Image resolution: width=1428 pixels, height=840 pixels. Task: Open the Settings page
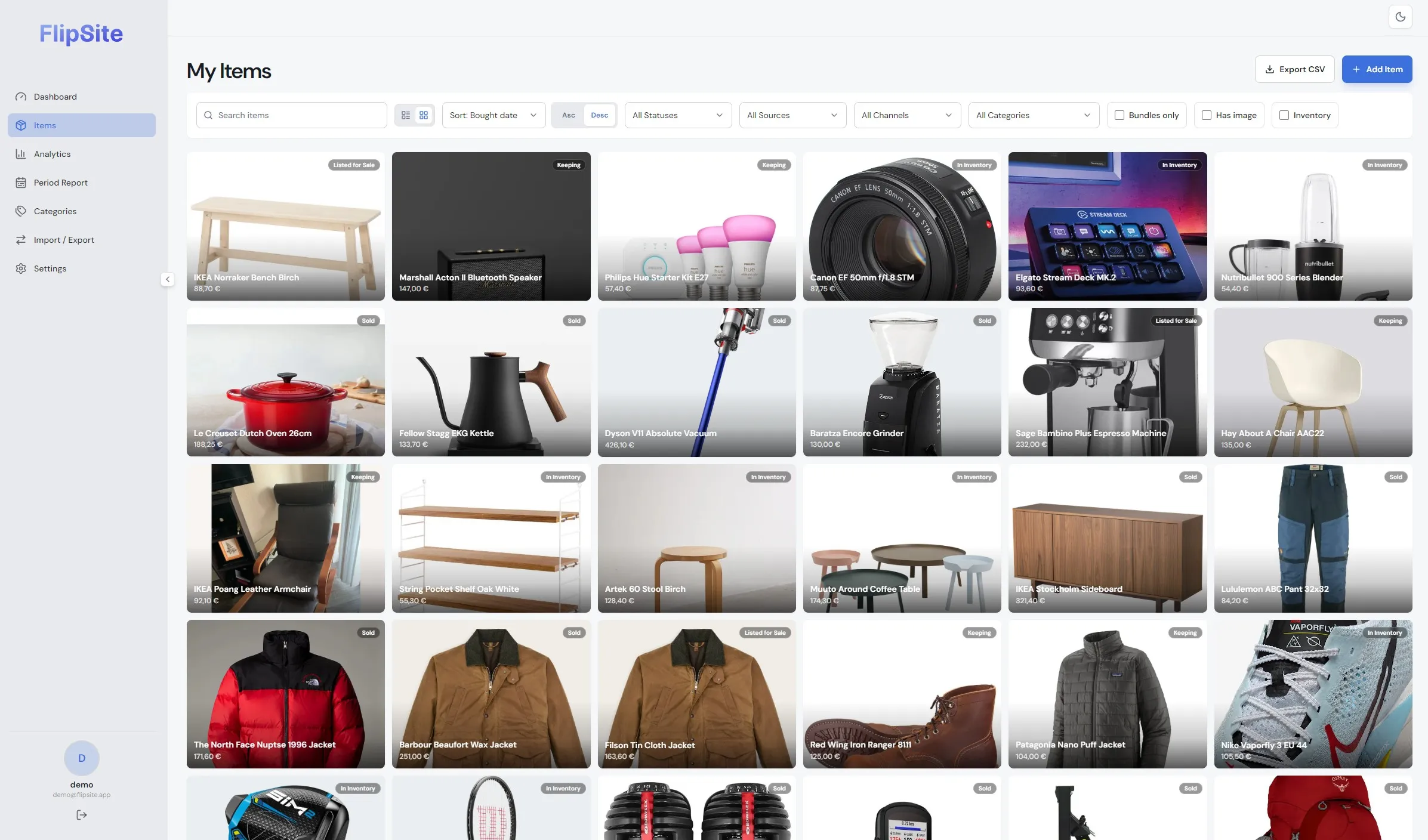(x=82, y=268)
